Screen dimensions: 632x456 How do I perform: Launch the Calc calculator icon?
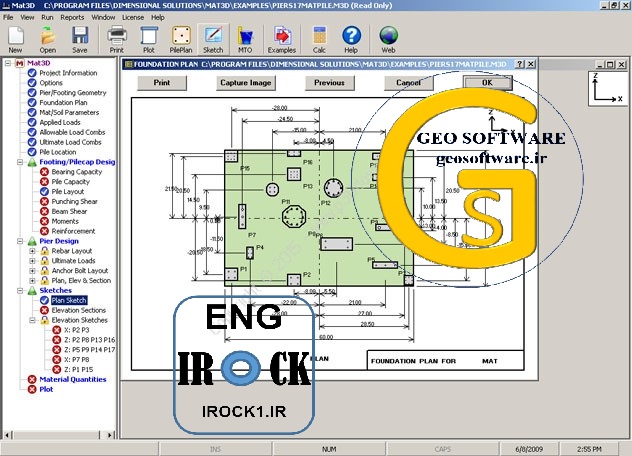(319, 40)
